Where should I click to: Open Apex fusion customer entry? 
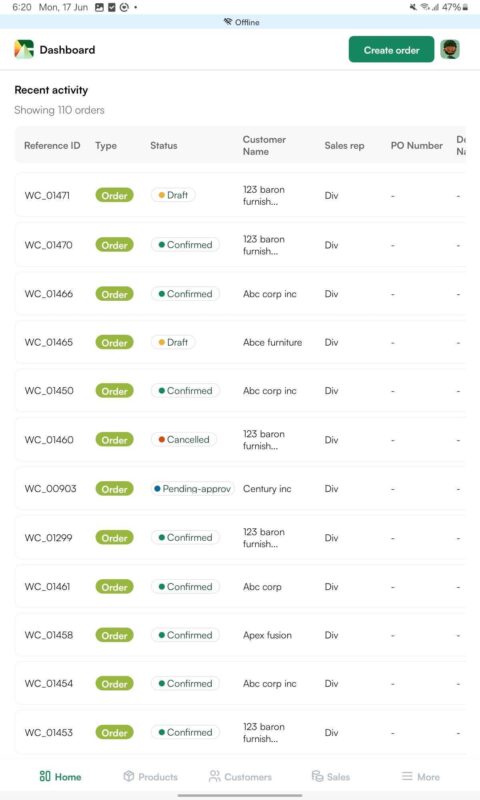(267, 635)
